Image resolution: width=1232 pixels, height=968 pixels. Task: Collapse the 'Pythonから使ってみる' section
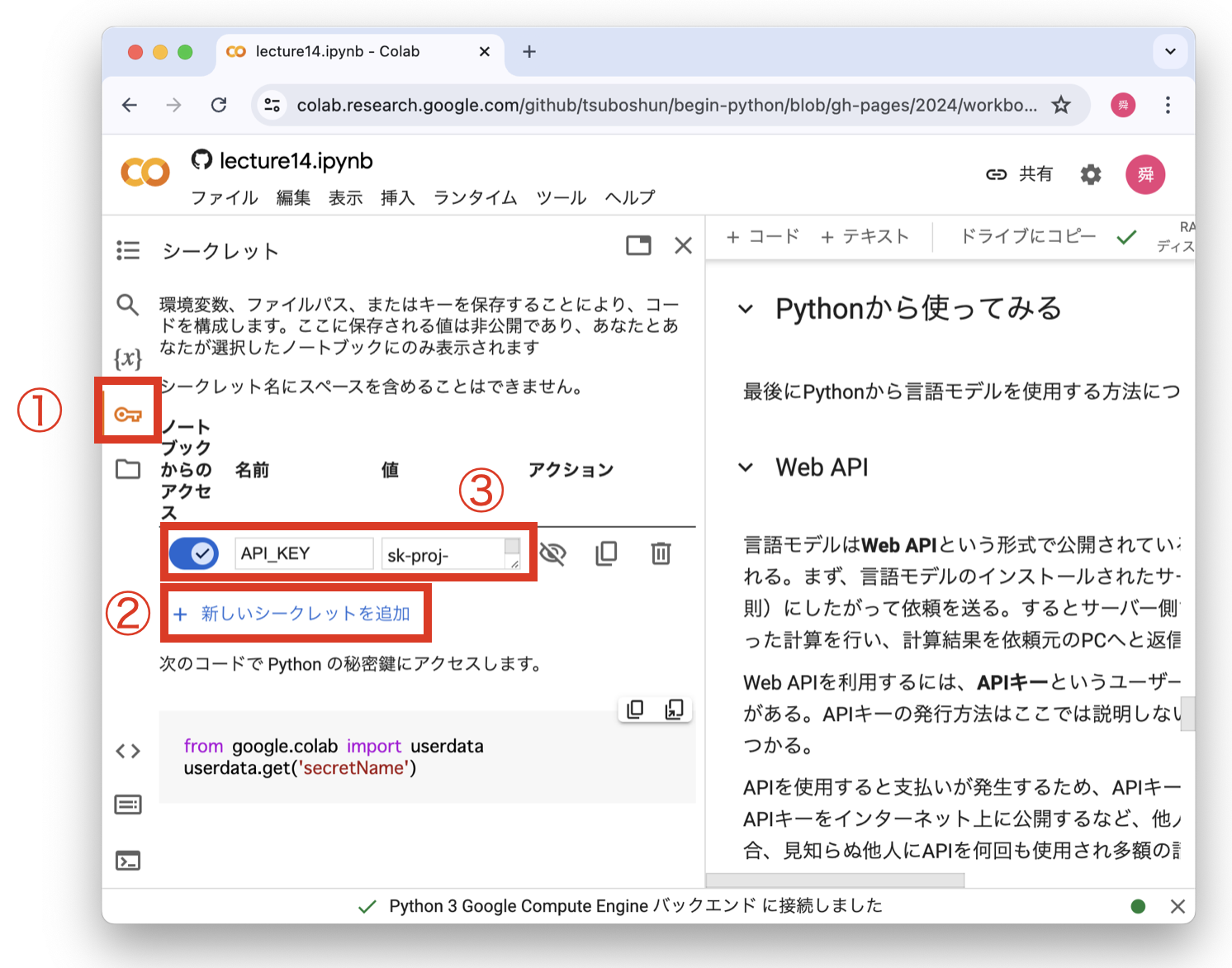pos(746,310)
